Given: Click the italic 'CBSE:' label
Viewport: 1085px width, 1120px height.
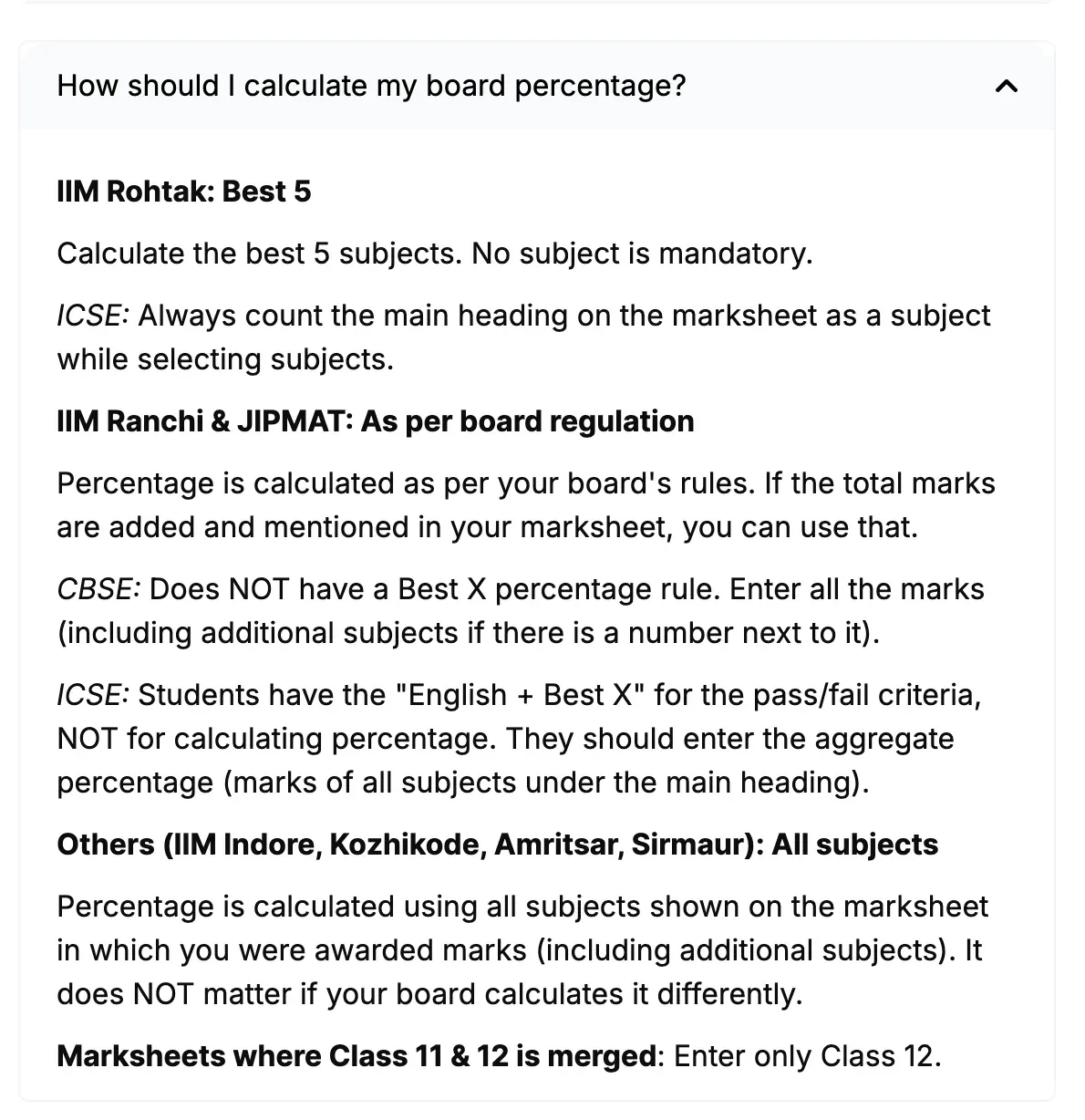Looking at the screenshot, I should [98, 589].
